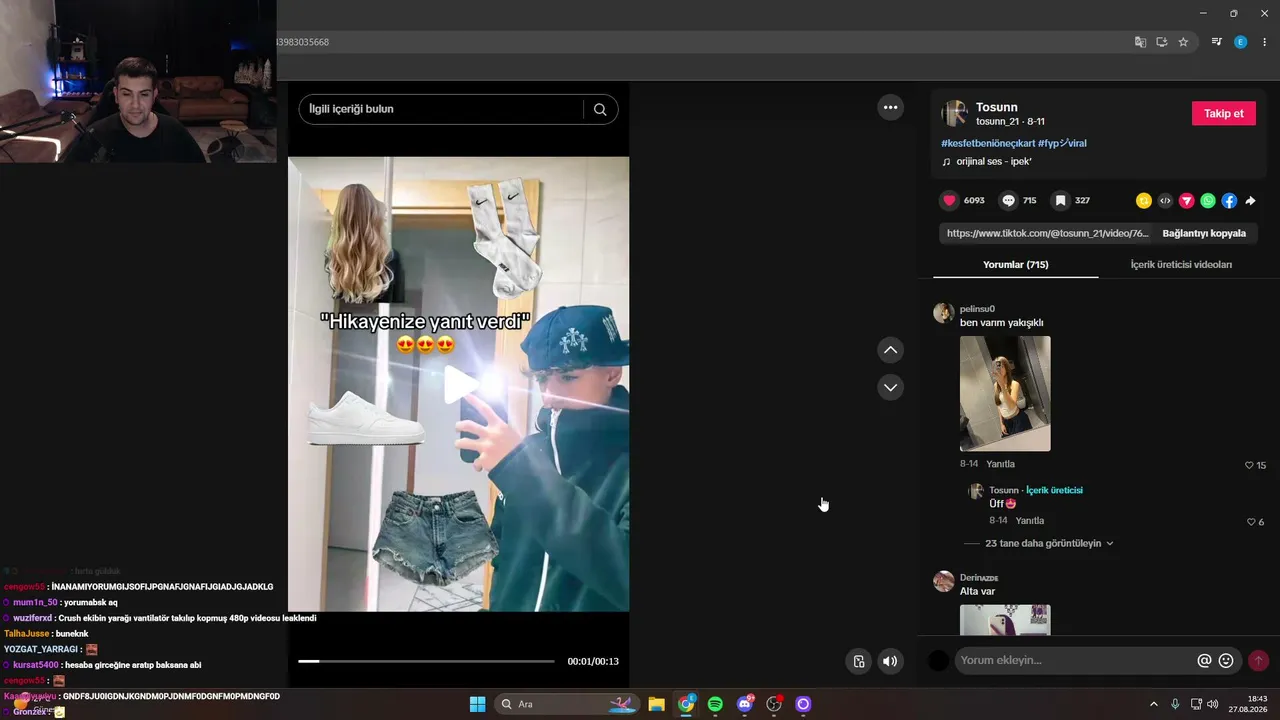Open Tosunn's profile picture in the header
The height and width of the screenshot is (720, 1280).
955,113
